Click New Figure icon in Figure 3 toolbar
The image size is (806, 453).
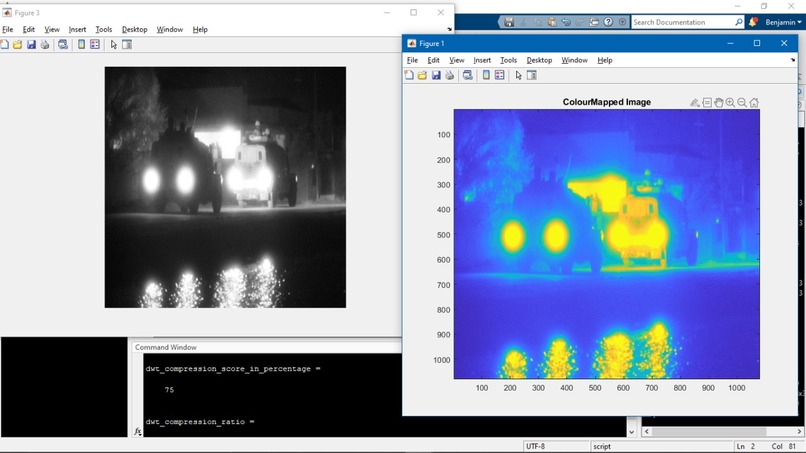tap(4, 45)
